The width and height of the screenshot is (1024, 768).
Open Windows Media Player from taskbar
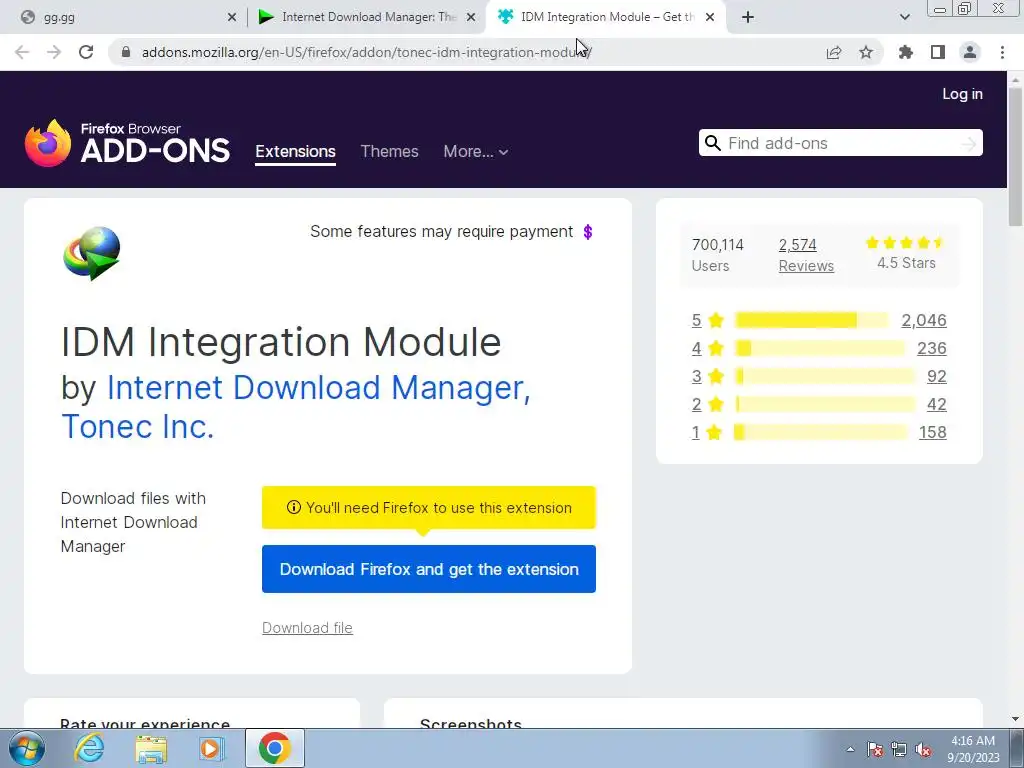[x=212, y=748]
